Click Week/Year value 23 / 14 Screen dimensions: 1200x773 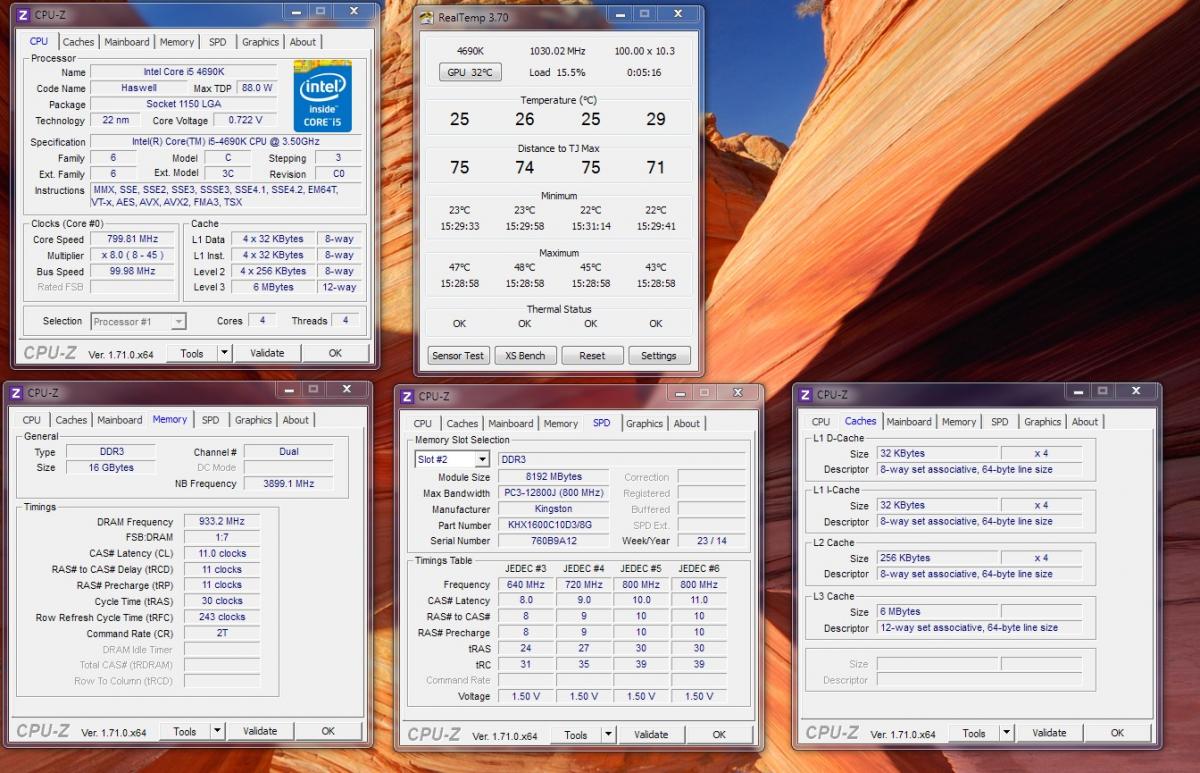(712, 541)
